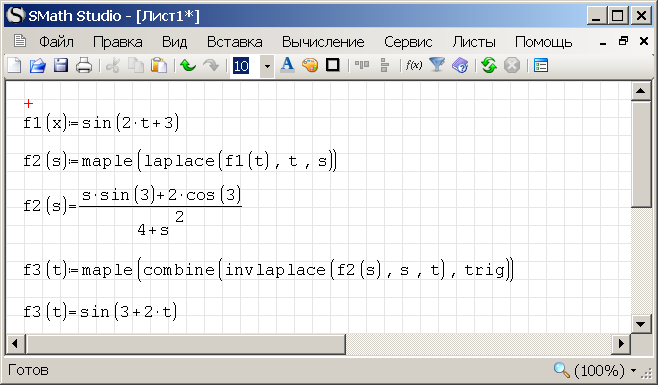This screenshot has width=658, height=385.
Task: Click the green Undo arrow
Action: [x=188, y=65]
